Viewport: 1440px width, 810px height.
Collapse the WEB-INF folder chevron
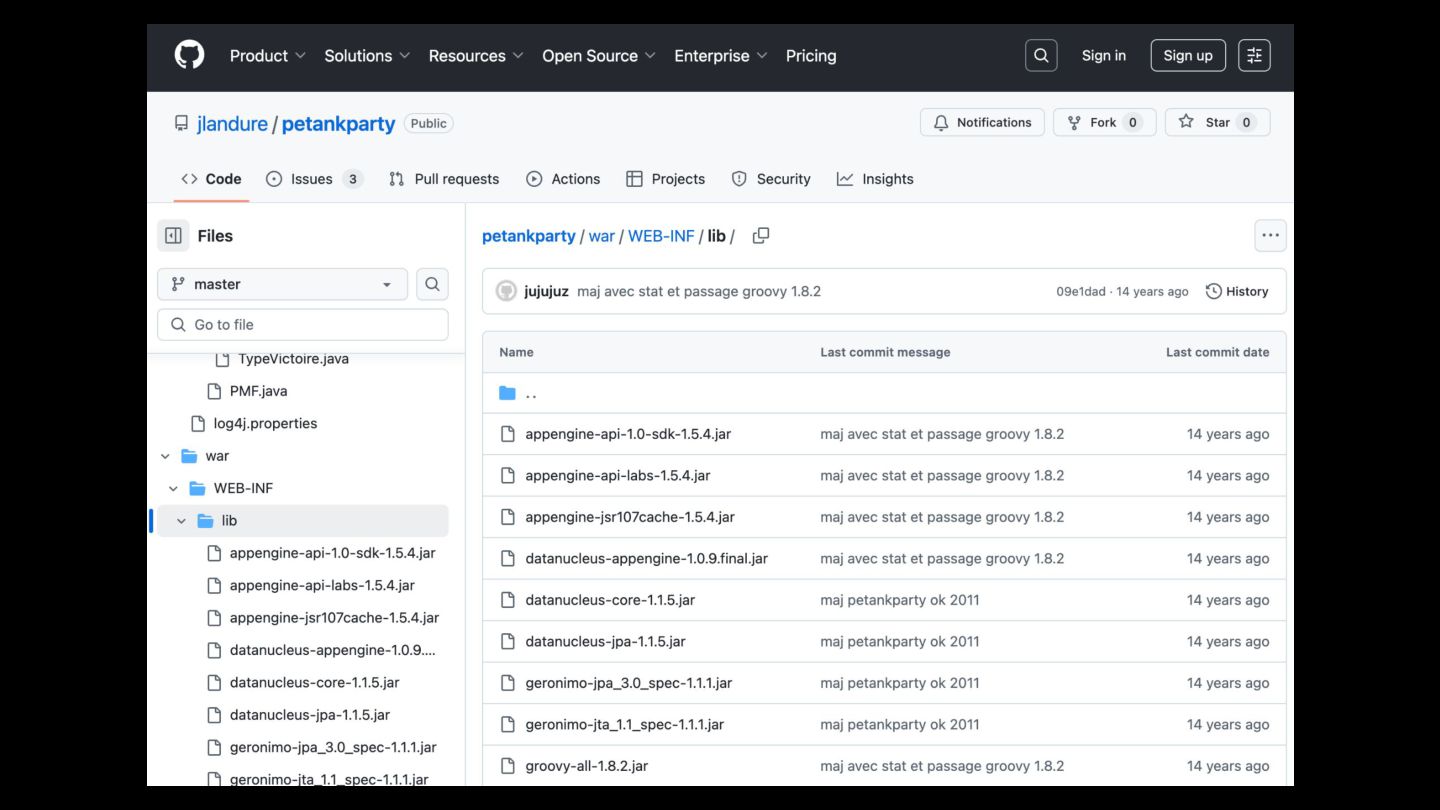coord(173,488)
